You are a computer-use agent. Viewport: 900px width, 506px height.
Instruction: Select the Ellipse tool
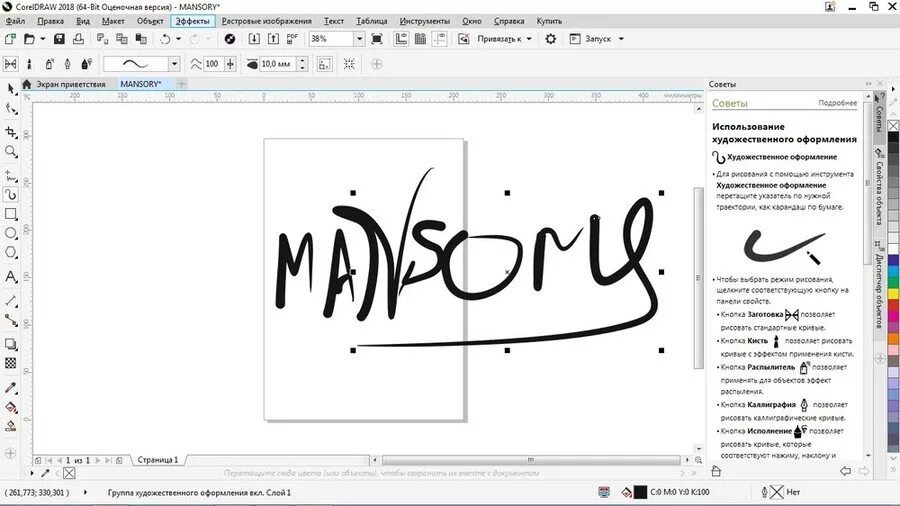[10, 233]
